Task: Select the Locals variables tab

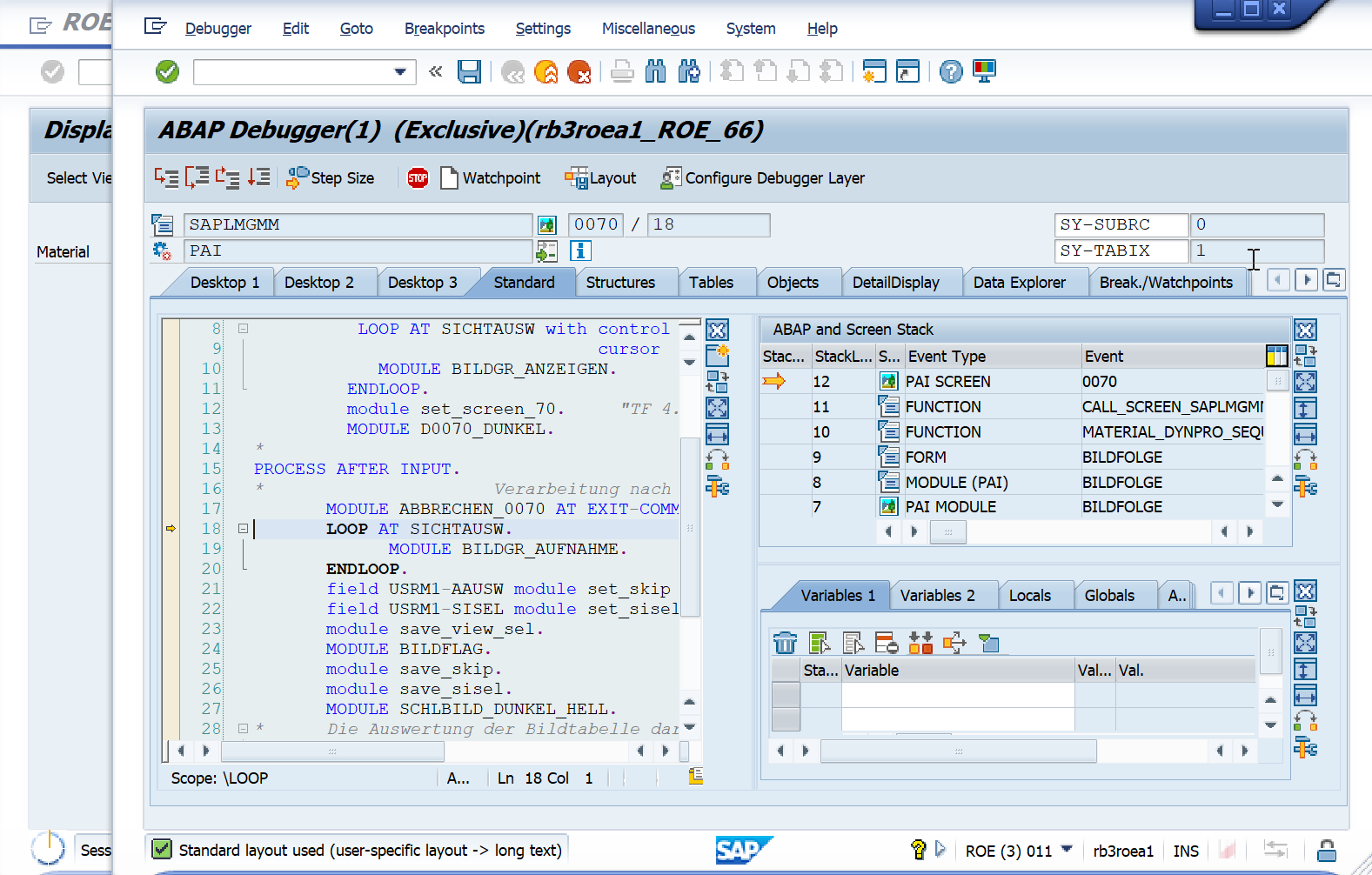Action: pos(1029,596)
